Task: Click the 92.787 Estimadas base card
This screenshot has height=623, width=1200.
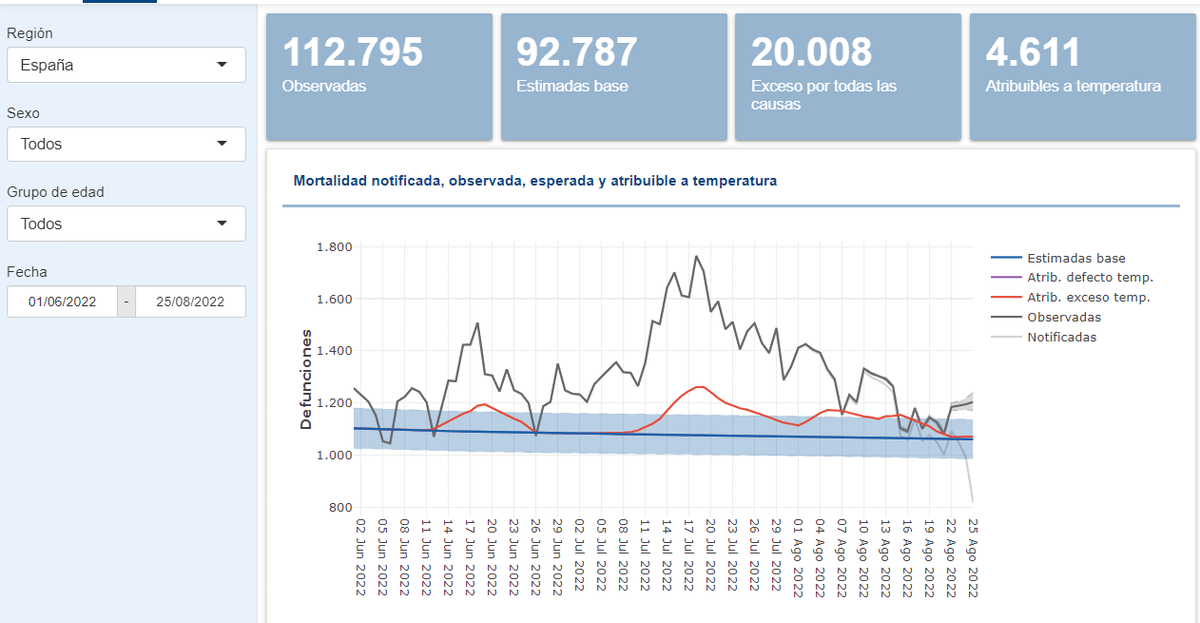Action: [613, 77]
